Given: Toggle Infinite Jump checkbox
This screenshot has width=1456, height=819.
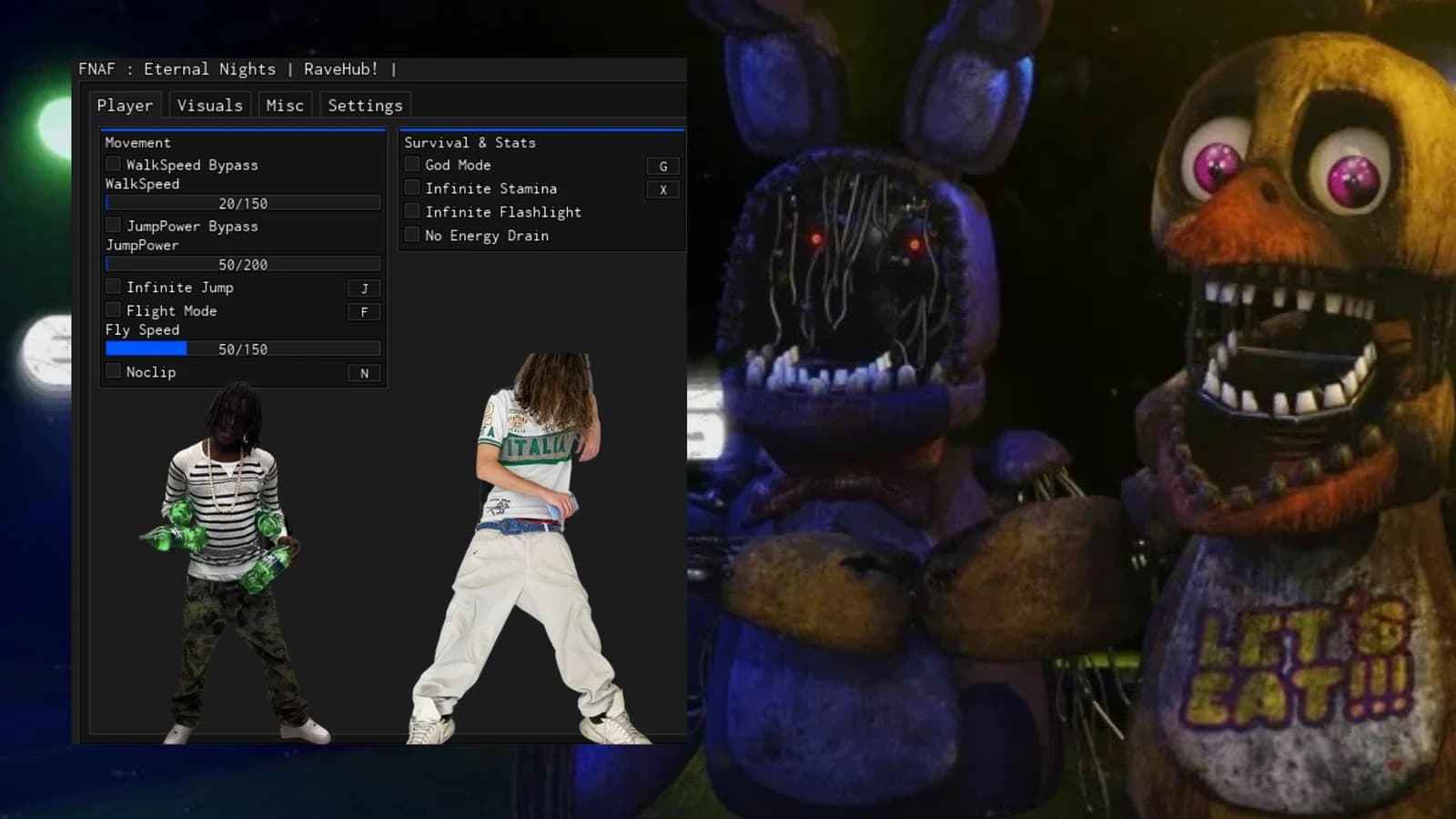Looking at the screenshot, I should 113,286.
